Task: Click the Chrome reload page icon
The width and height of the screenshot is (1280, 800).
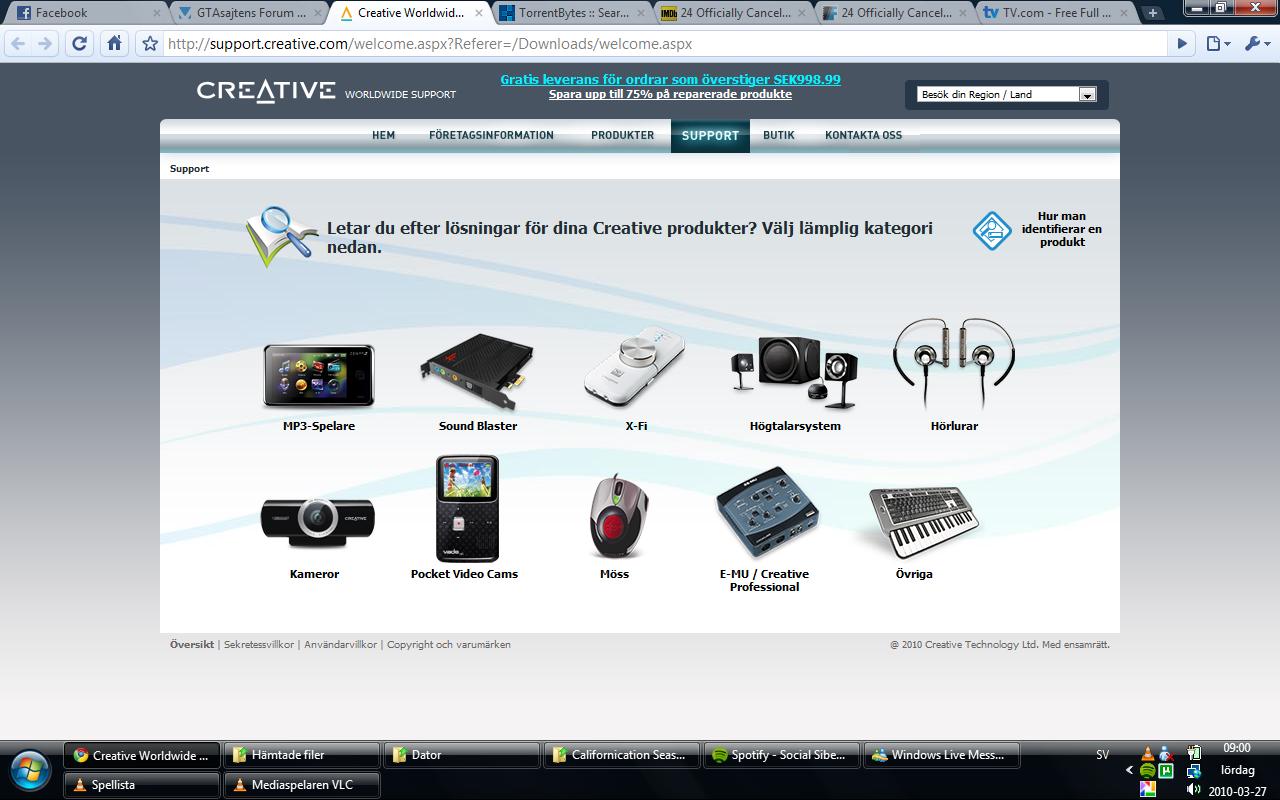Action: pyautogui.click(x=80, y=44)
